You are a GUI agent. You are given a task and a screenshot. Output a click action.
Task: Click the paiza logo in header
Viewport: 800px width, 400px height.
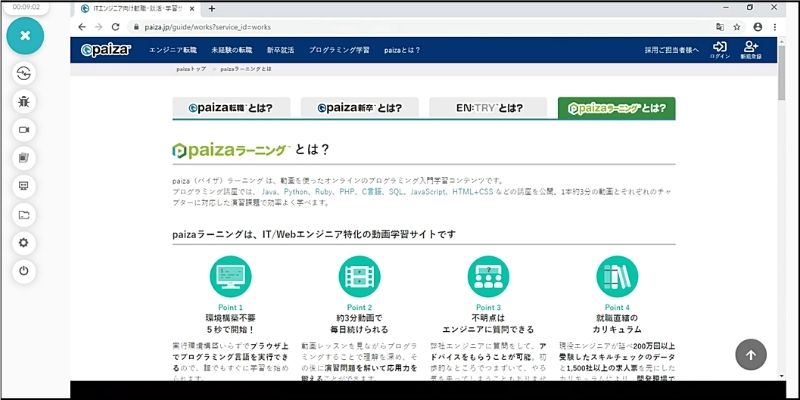click(106, 50)
